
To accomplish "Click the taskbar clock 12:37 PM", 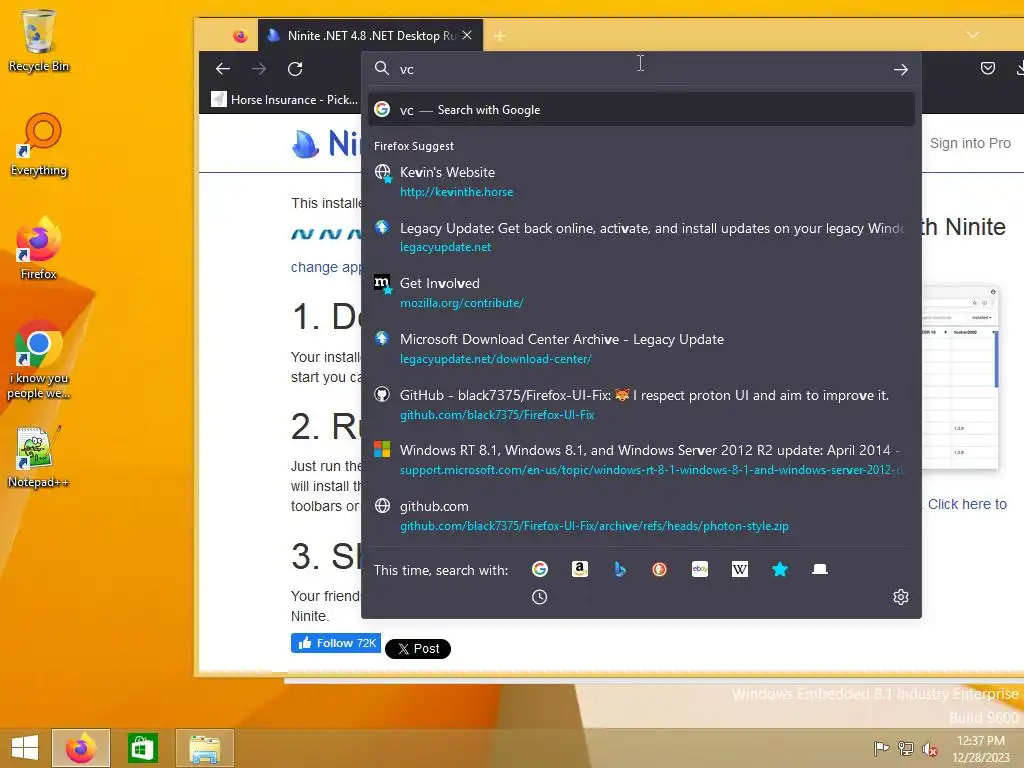I will click(x=980, y=748).
